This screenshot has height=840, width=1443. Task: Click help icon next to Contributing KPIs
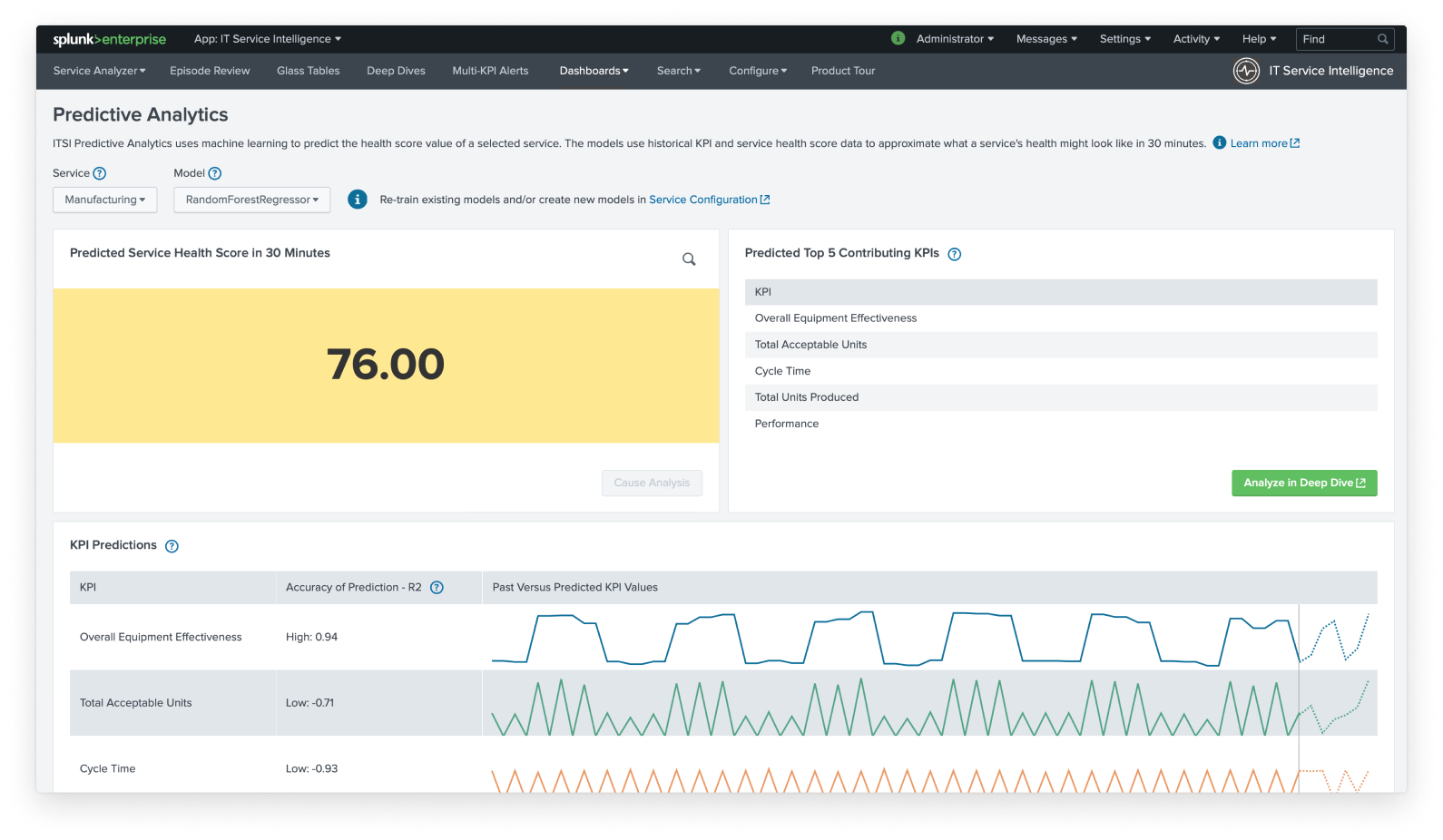click(x=954, y=254)
